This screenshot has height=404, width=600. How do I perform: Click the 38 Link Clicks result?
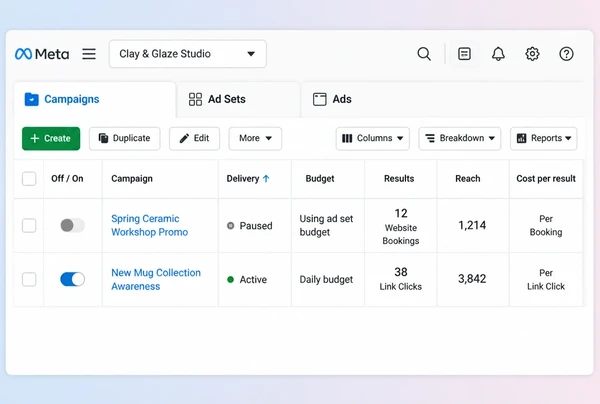(x=401, y=279)
